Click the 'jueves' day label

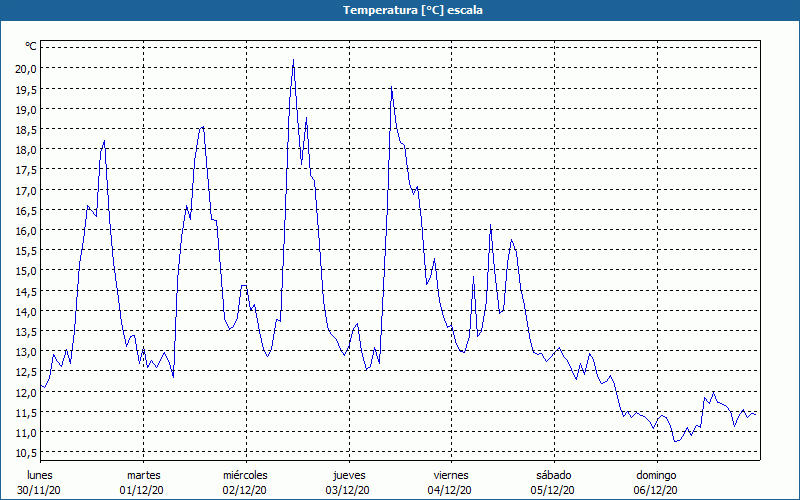[349, 475]
